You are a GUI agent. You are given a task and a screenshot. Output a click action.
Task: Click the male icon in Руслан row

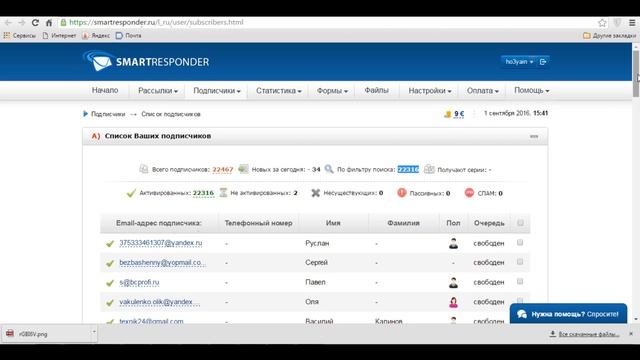[x=453, y=243]
